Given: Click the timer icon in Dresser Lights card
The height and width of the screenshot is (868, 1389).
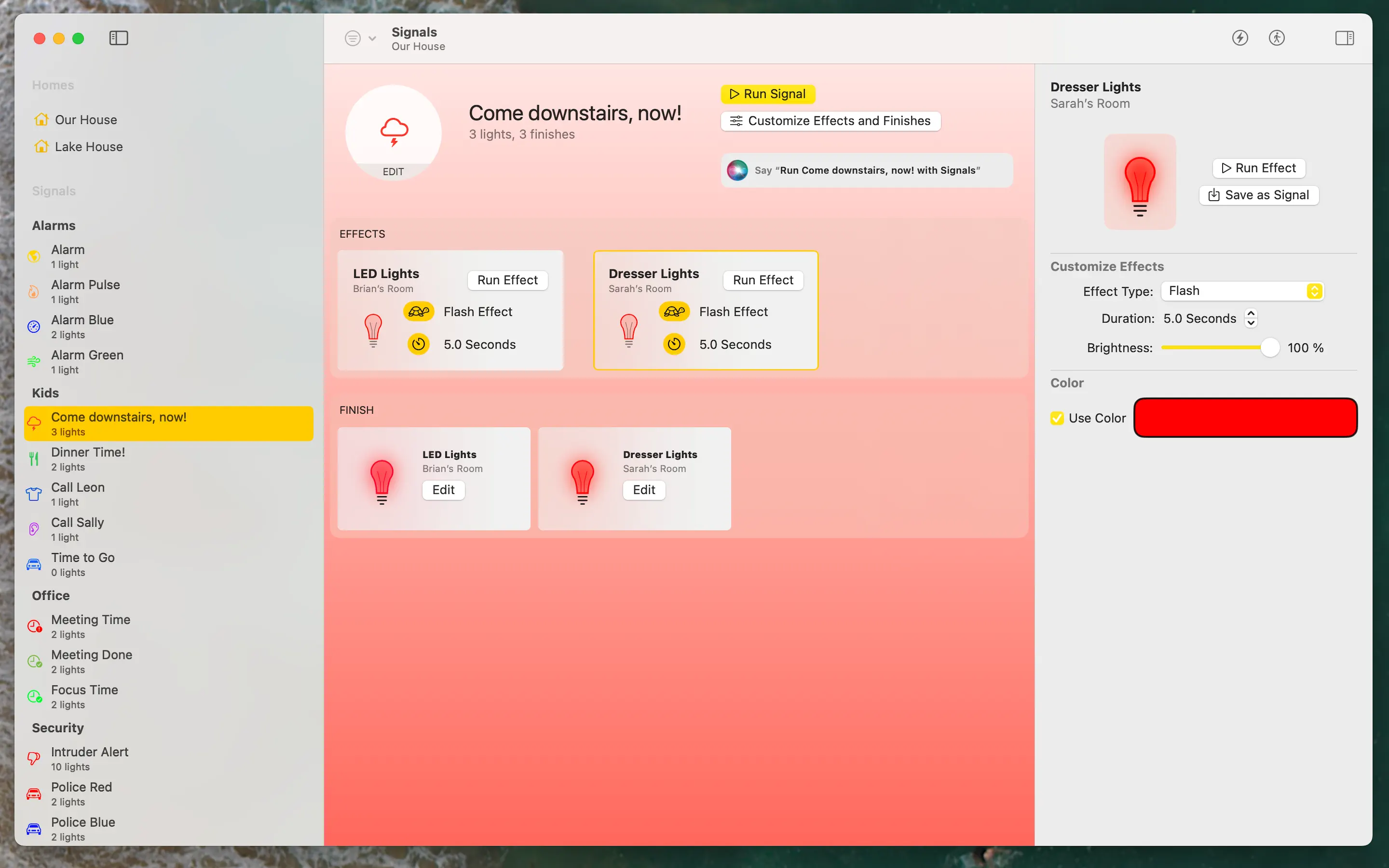Looking at the screenshot, I should click(x=674, y=344).
